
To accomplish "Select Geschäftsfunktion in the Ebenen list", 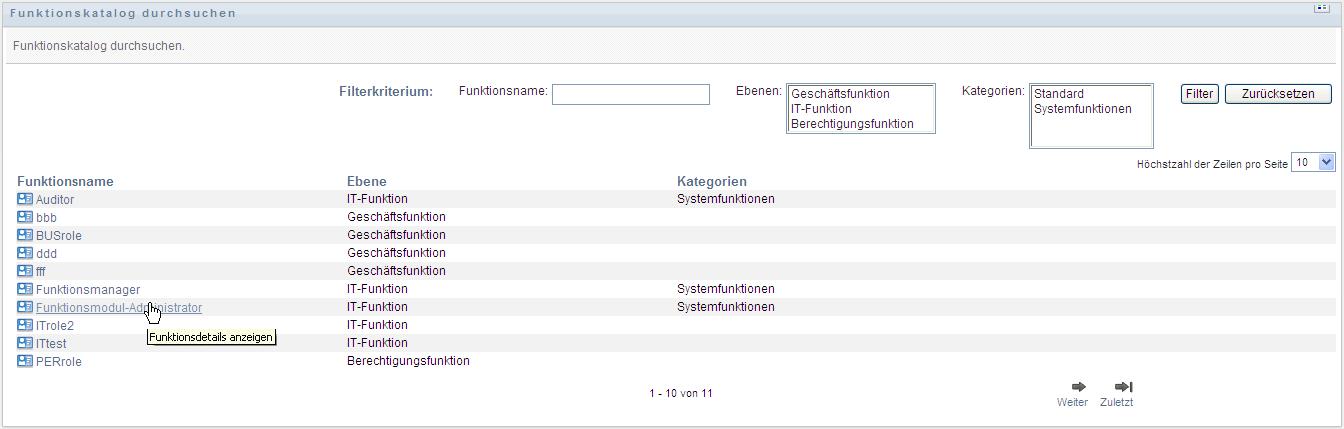I will [840, 94].
